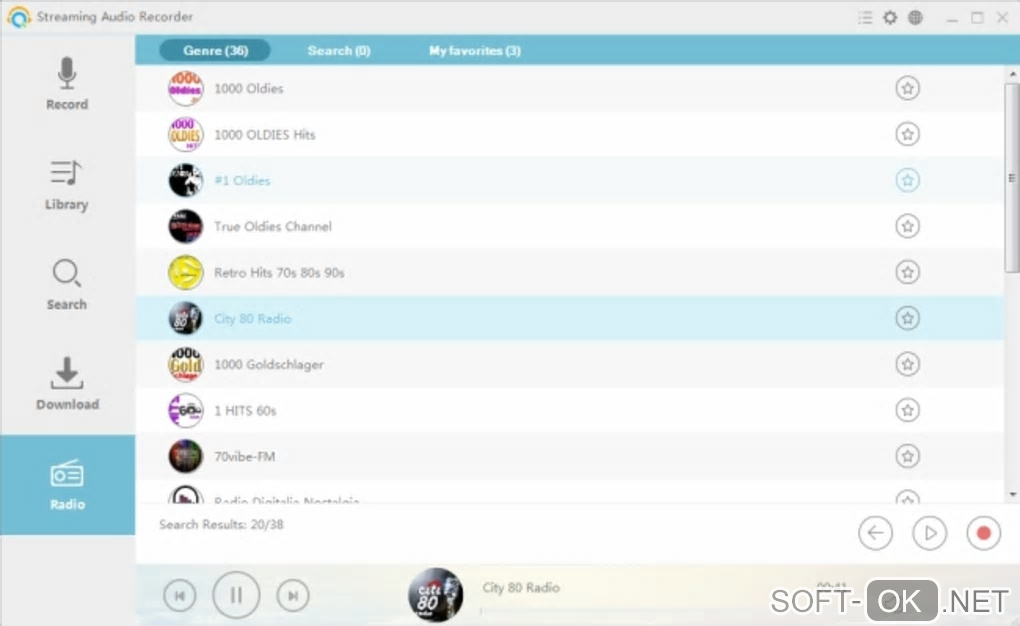Favorite the 1000 Oldies station

[907, 88]
